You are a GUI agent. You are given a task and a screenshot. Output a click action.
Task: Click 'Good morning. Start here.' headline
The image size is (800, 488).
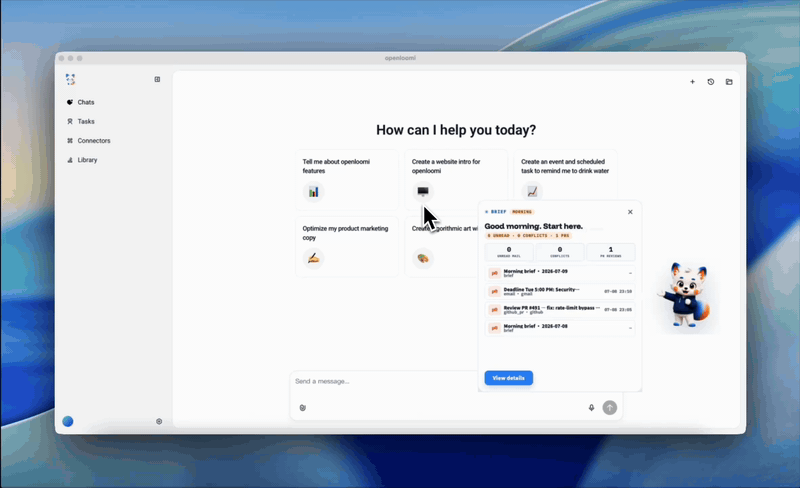coord(533,226)
